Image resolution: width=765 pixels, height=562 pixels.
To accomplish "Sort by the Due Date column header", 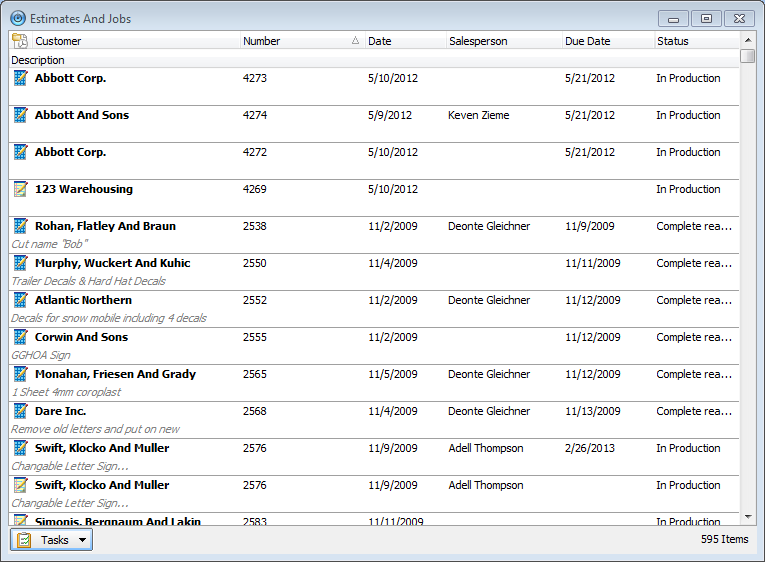I will coord(607,41).
